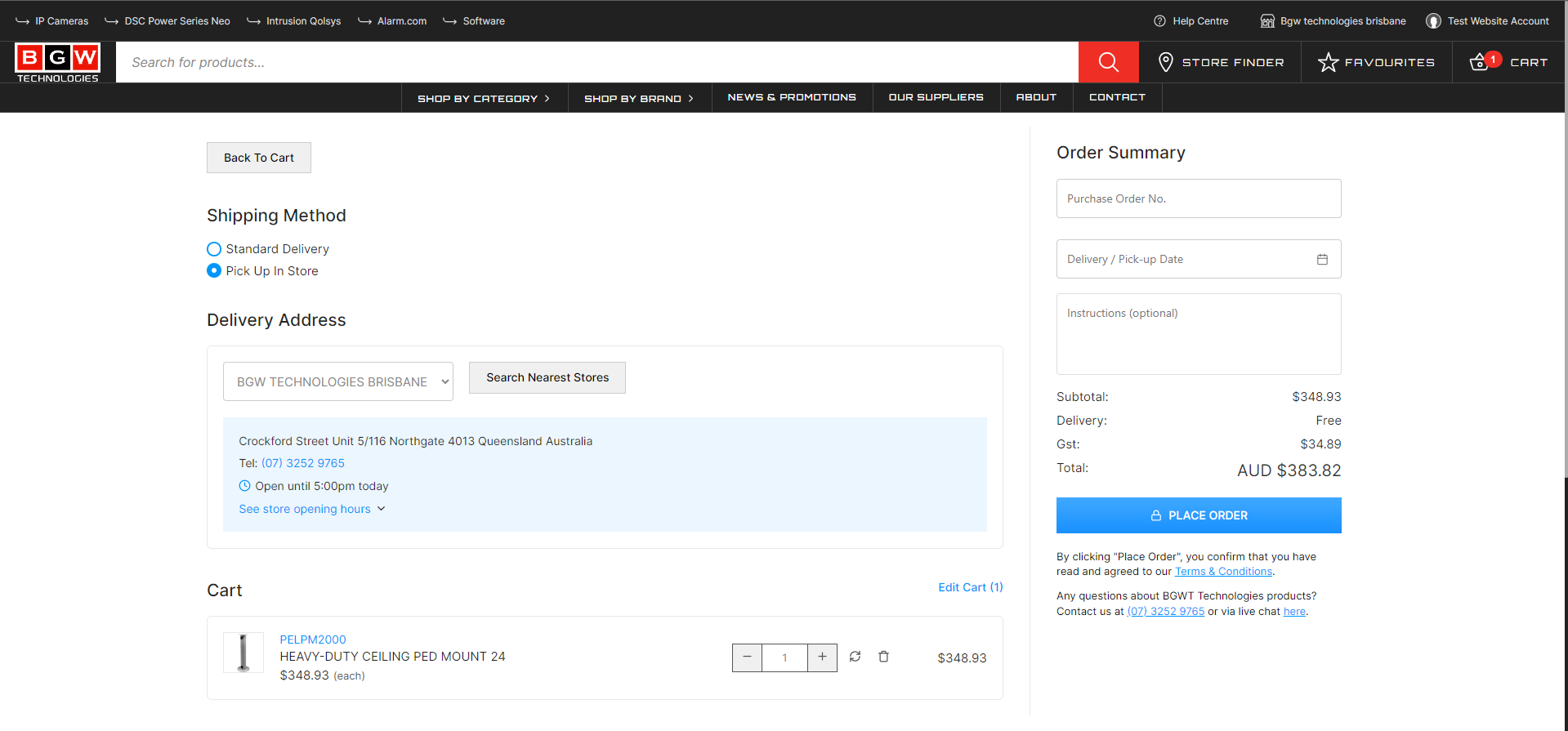This screenshot has width=1568, height=731.
Task: Open the About menu item
Action: [1036, 97]
